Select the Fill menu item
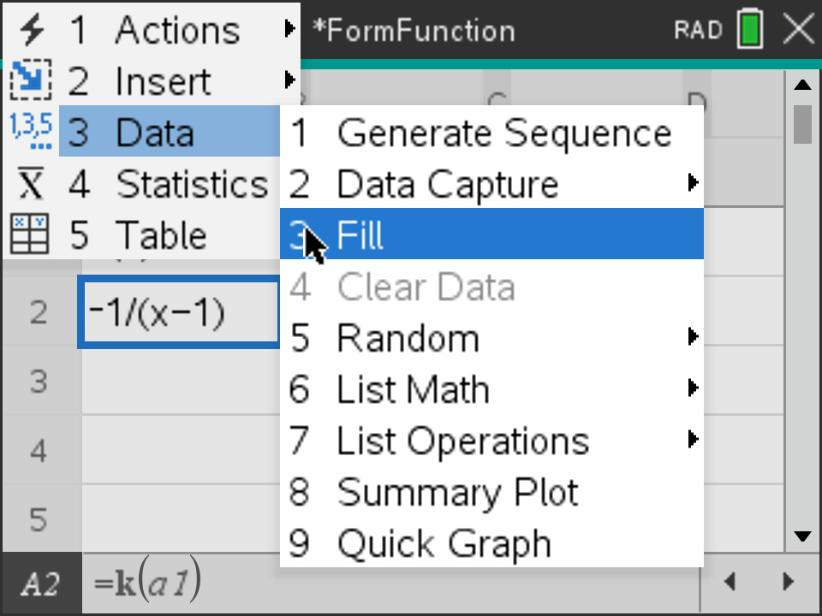This screenshot has height=616, width=822. [x=490, y=235]
